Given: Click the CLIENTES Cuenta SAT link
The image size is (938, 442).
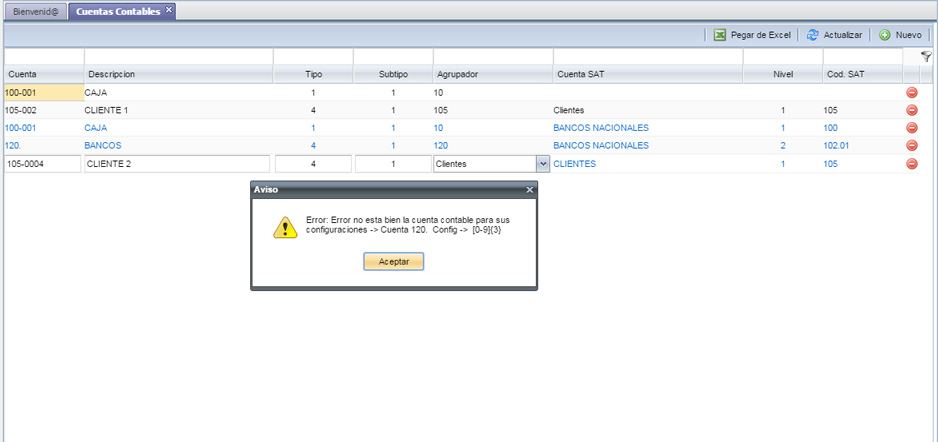Looking at the screenshot, I should [x=575, y=164].
